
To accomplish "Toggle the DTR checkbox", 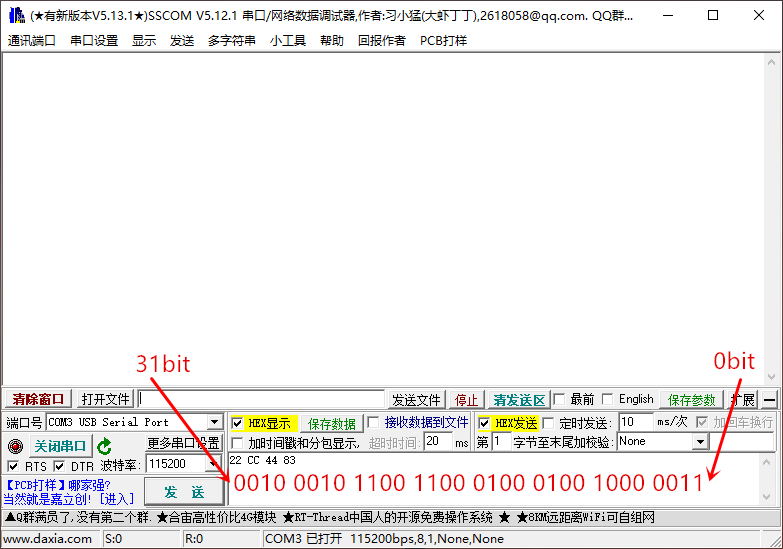I will click(x=59, y=466).
